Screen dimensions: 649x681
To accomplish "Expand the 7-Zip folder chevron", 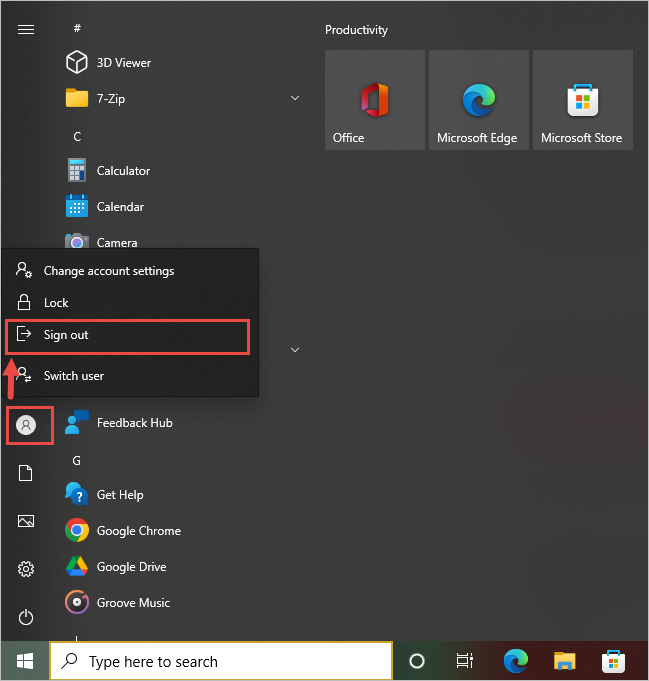I will (295, 98).
